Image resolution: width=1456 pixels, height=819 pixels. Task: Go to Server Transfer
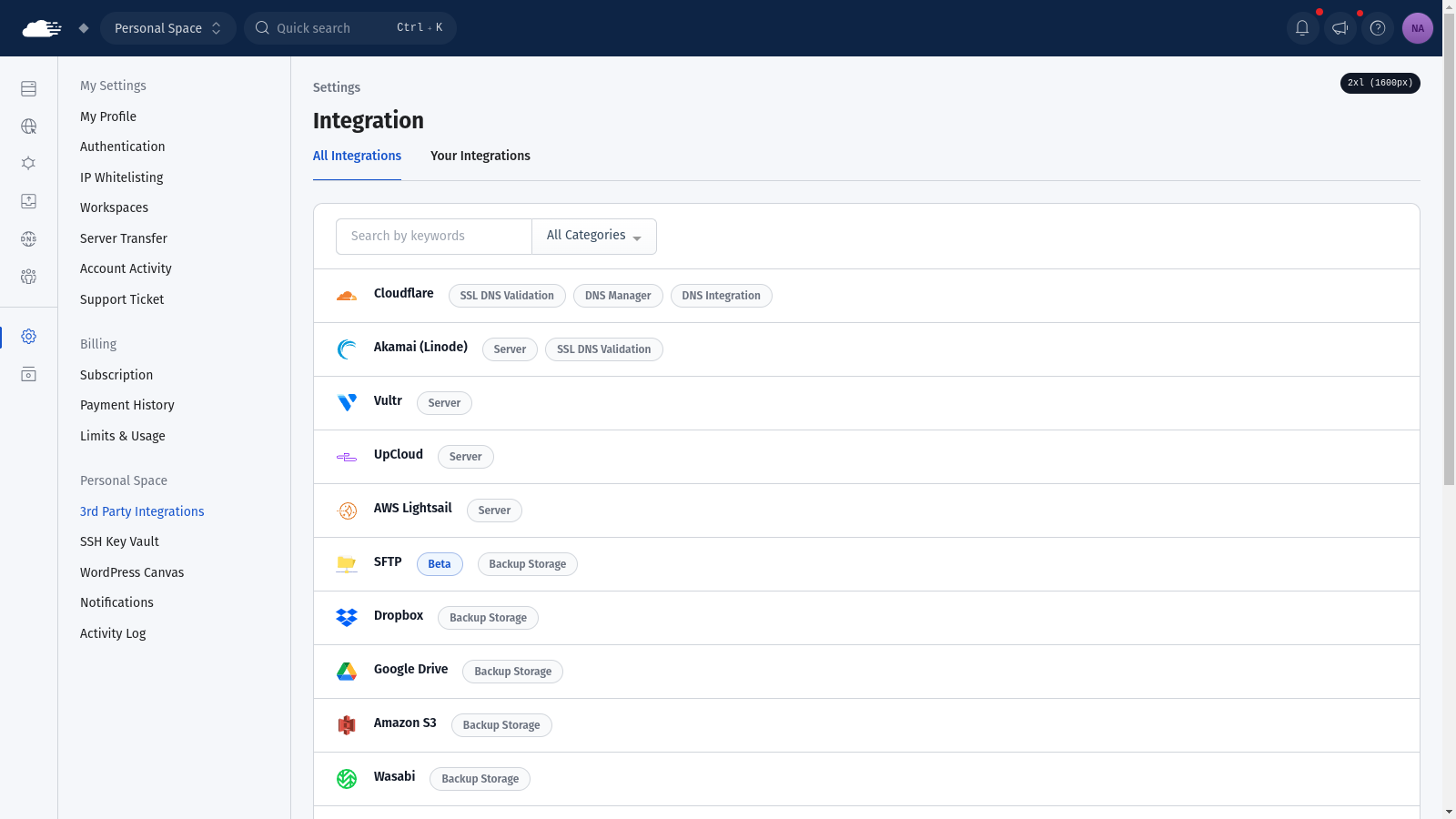(124, 238)
